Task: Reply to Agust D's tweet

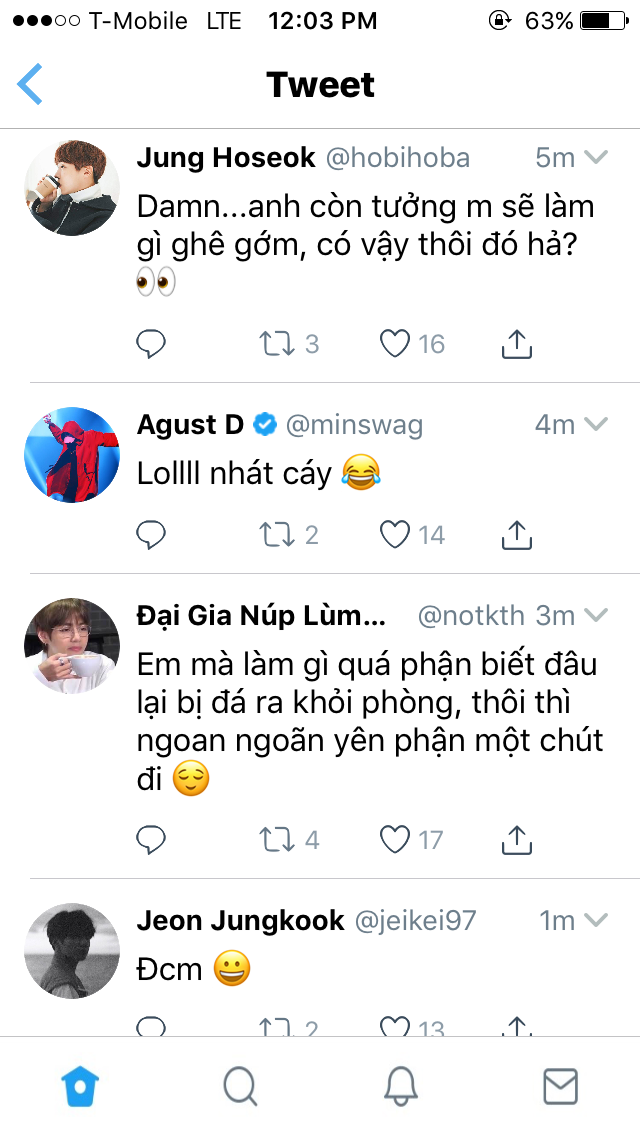Action: pos(151,535)
